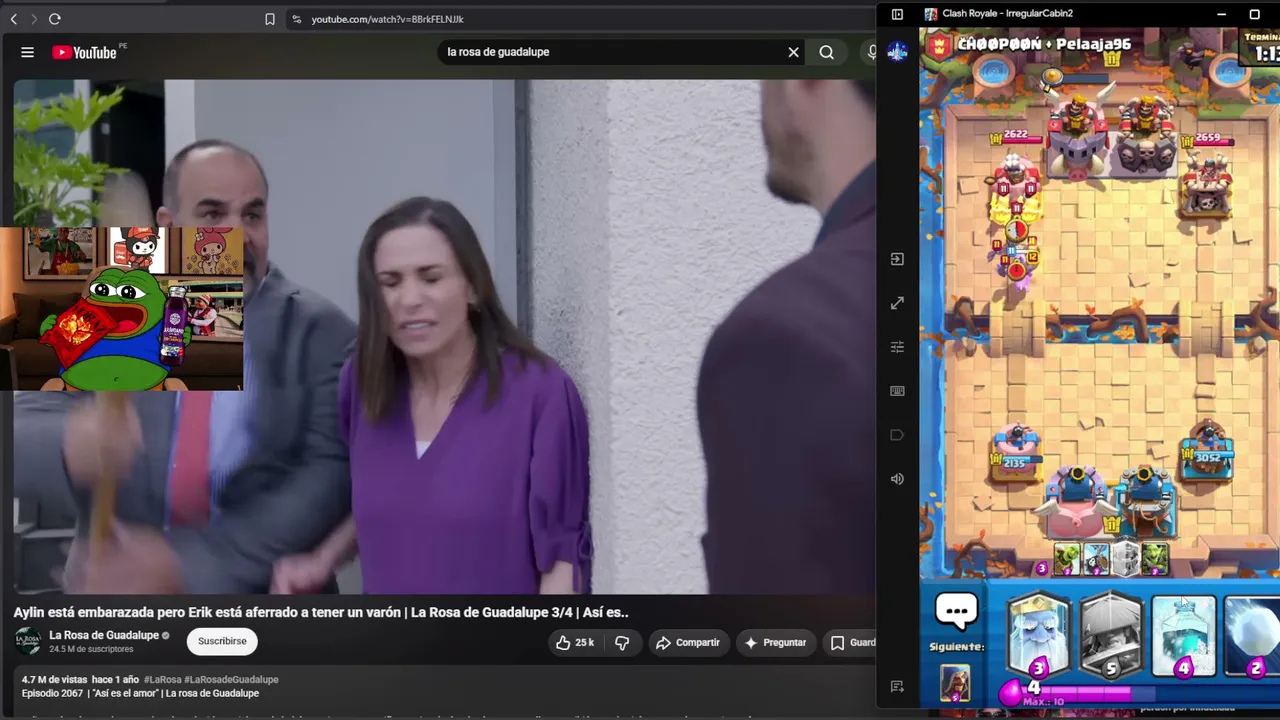This screenshot has width=1280, height=720.
Task: Select the 2-elixir snowball card
Action: pos(1253,636)
